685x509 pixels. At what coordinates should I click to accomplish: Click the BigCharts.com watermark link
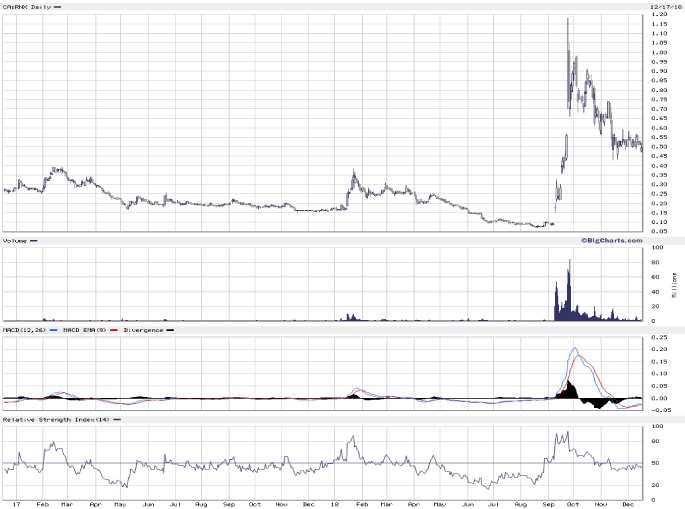[x=609, y=239]
